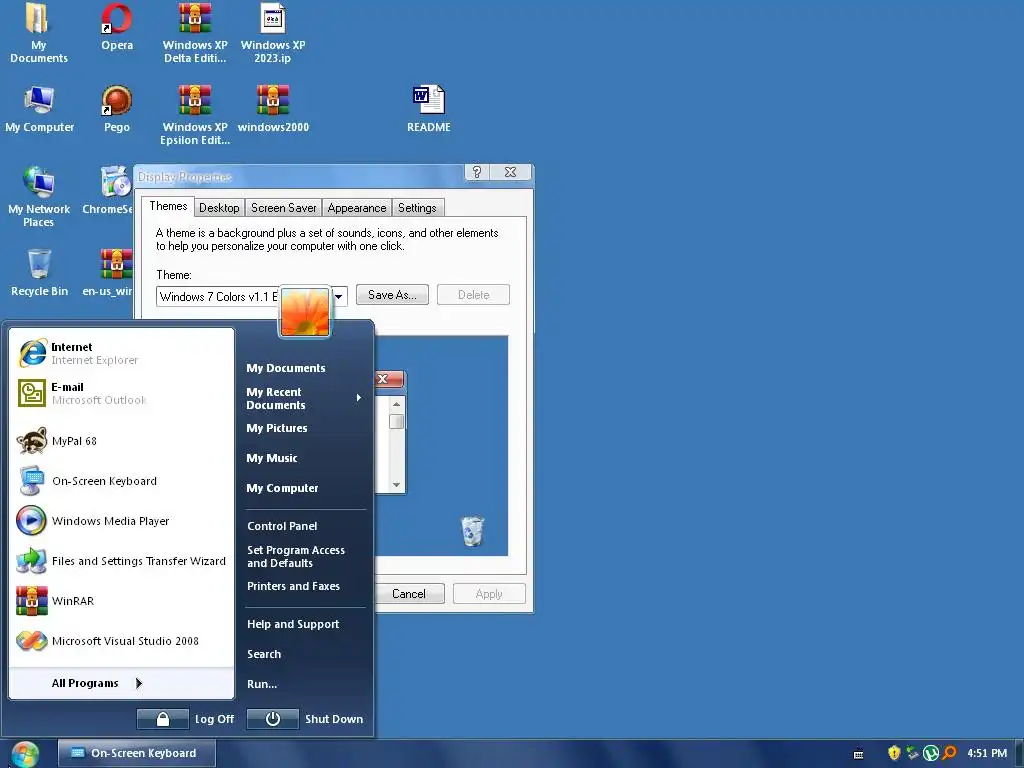
Task: Open On-Screen Keyboard from the Start menu list
Action: click(x=121, y=481)
